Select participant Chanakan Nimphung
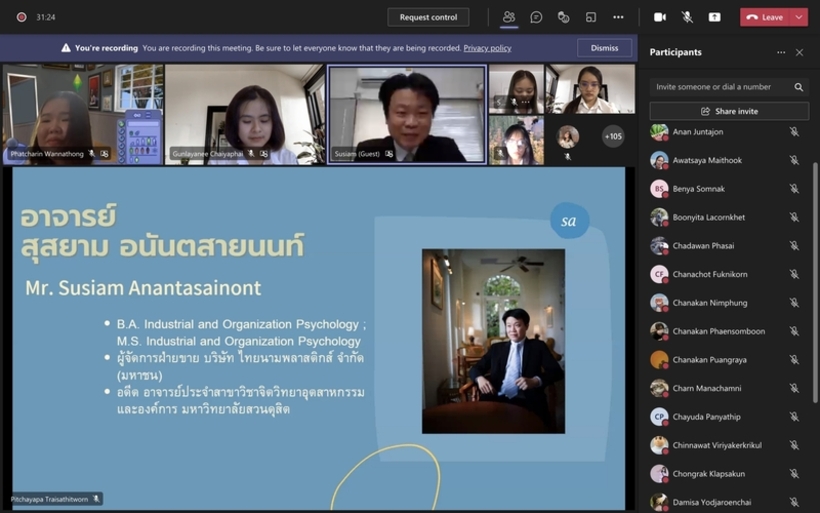Image resolution: width=820 pixels, height=513 pixels. 727,303
